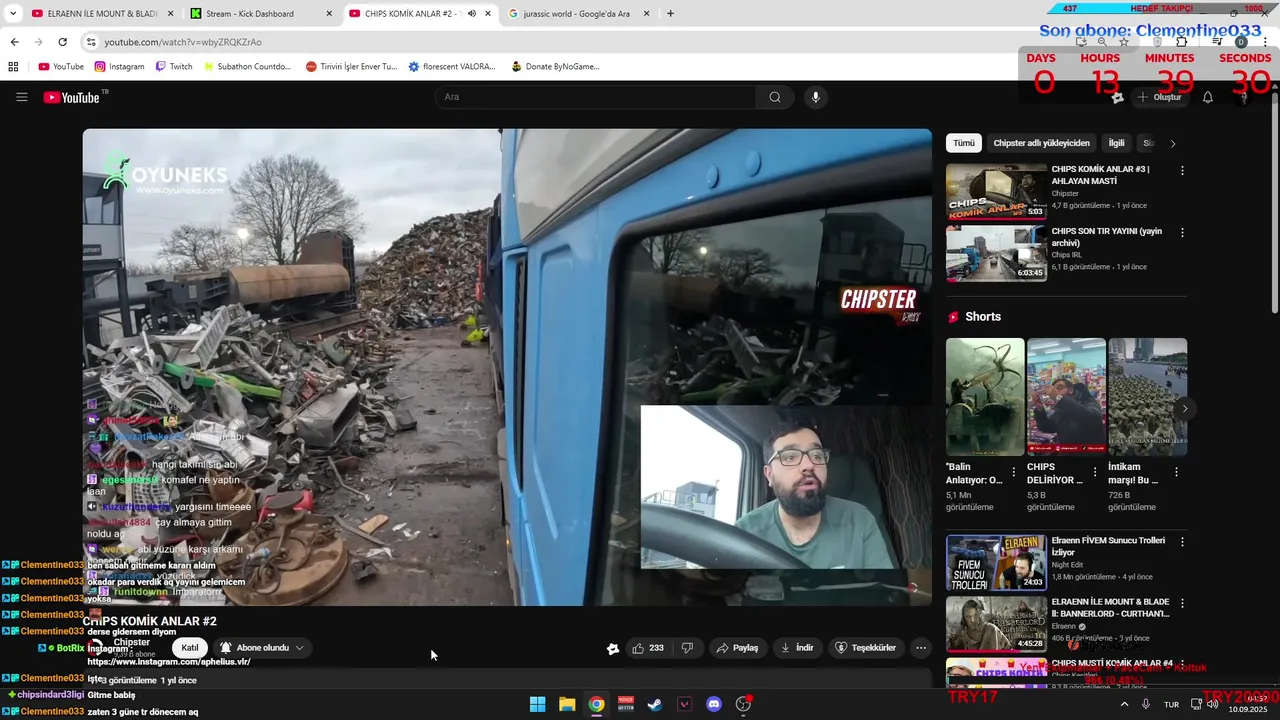This screenshot has height=720, width=1280.
Task: Open the İntikam marşı short
Action: 1147,397
